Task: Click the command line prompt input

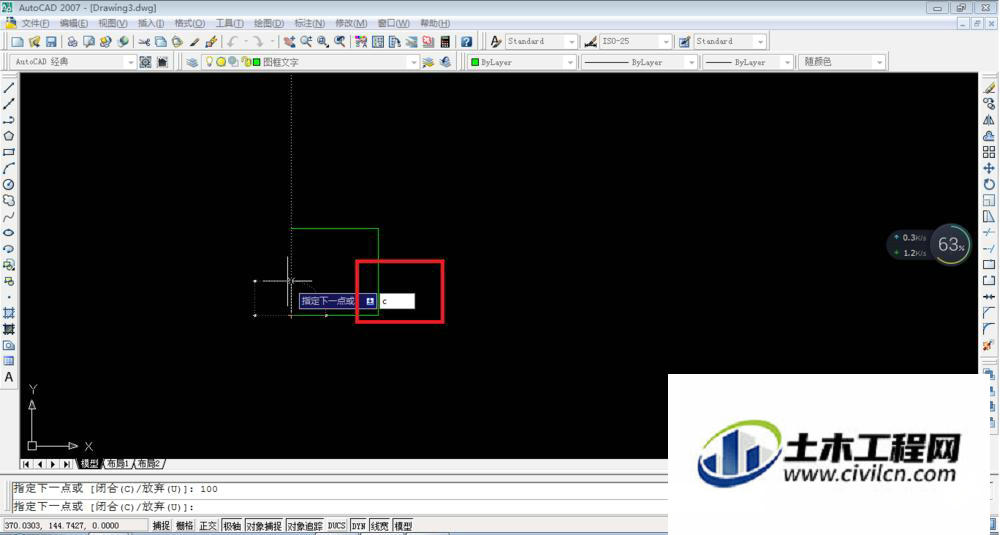Action: coord(338,507)
